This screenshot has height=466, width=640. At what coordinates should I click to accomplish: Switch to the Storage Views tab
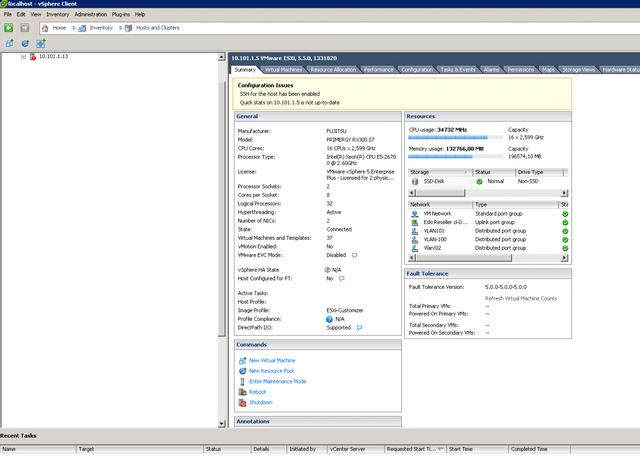coord(578,70)
